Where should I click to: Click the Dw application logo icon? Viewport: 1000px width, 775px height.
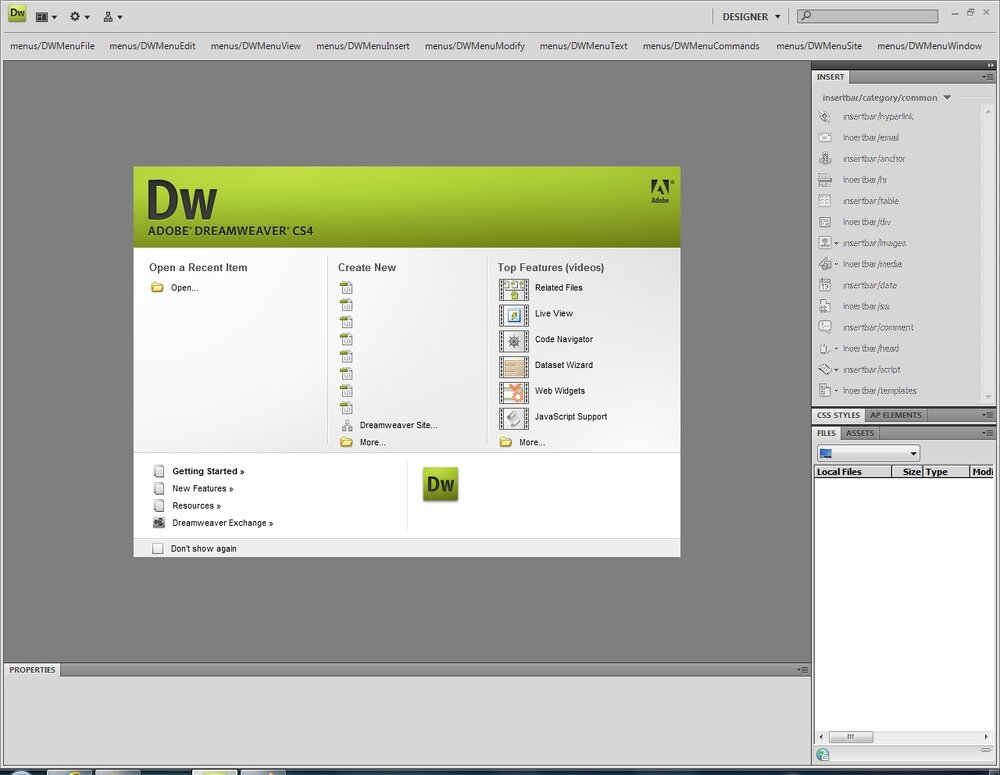(17, 14)
